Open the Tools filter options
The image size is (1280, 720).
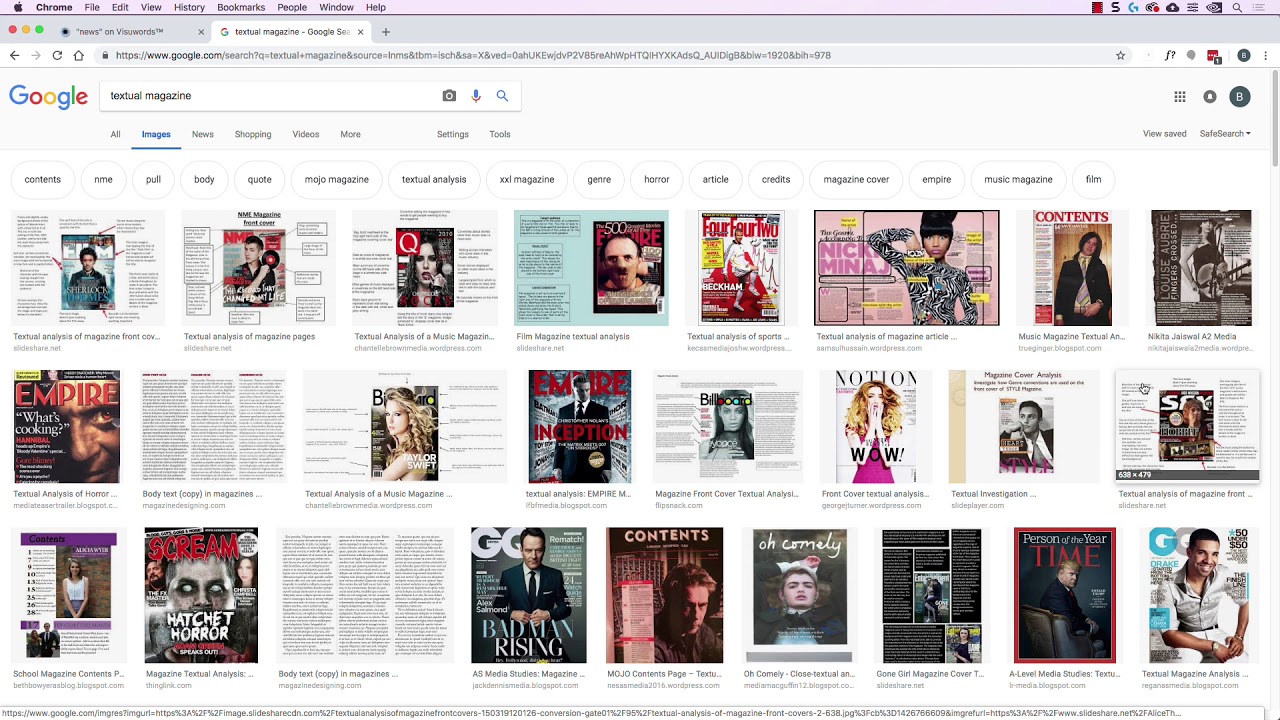tap(500, 134)
